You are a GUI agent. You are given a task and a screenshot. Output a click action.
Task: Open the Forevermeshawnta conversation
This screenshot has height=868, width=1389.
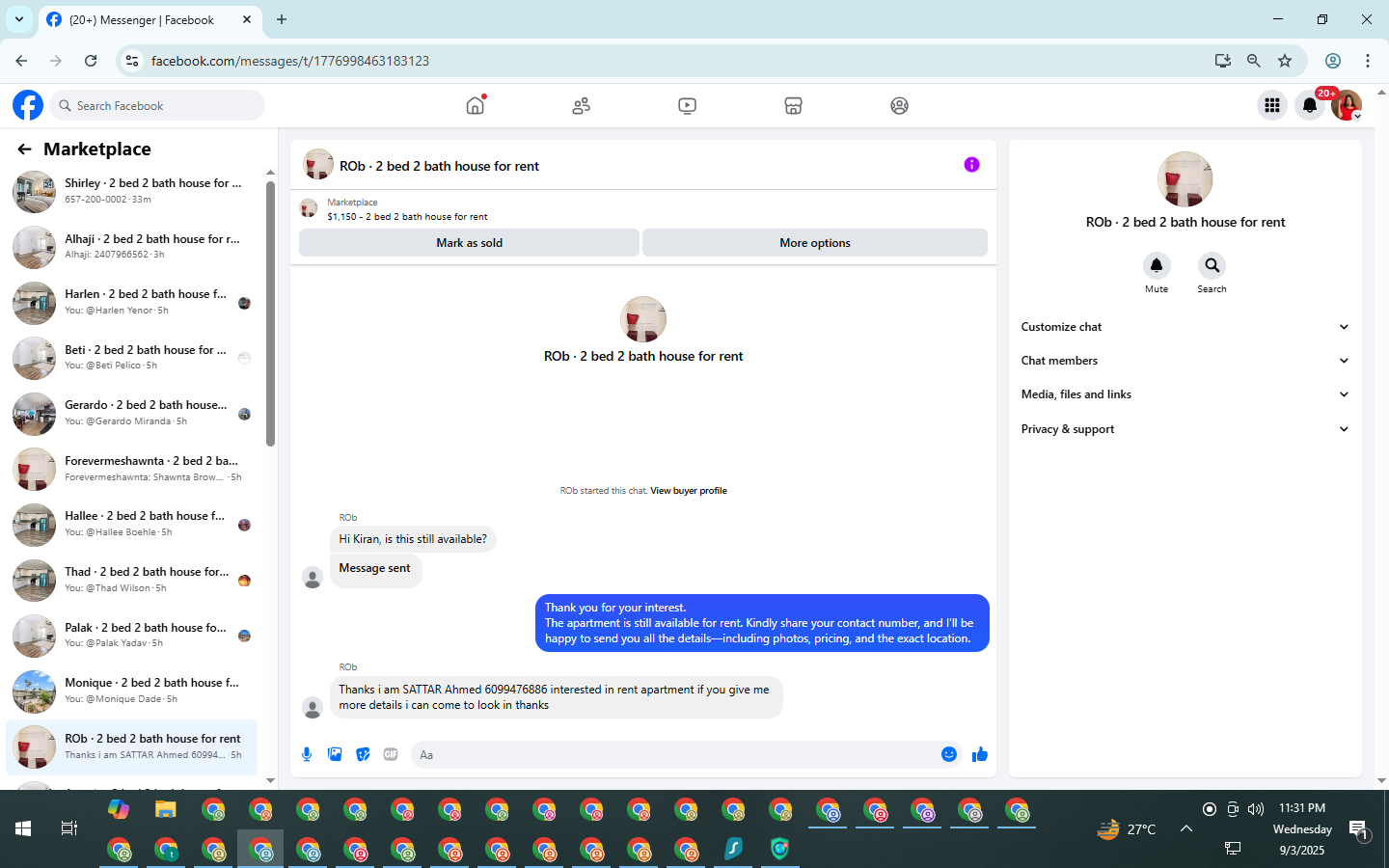[x=132, y=469]
